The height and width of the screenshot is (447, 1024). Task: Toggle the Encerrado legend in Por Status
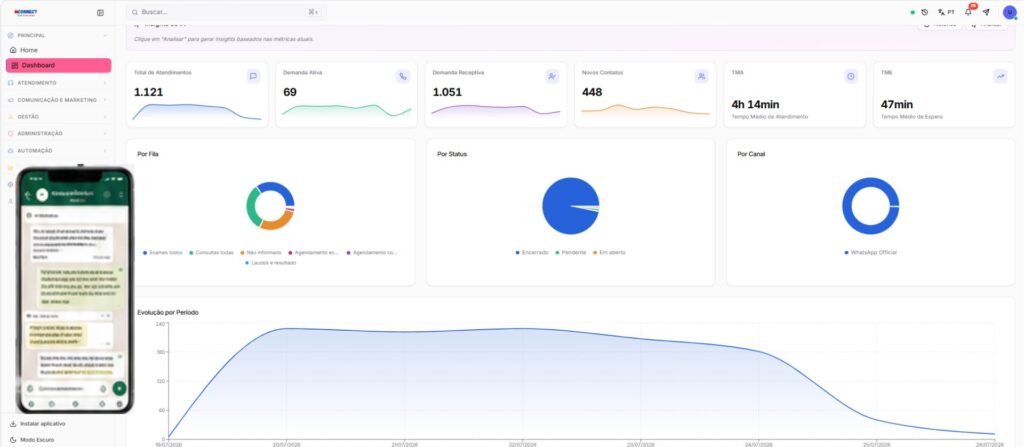pyautogui.click(x=532, y=252)
